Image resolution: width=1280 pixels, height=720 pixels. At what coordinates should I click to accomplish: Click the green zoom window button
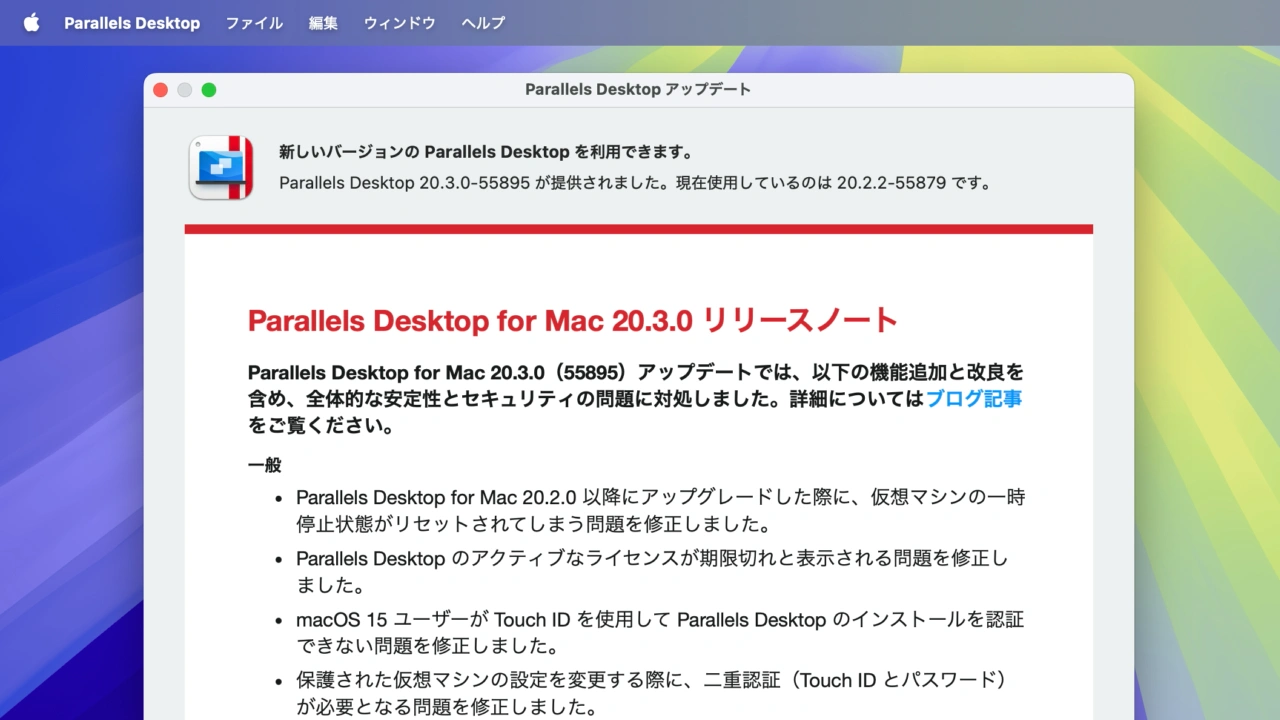209,90
